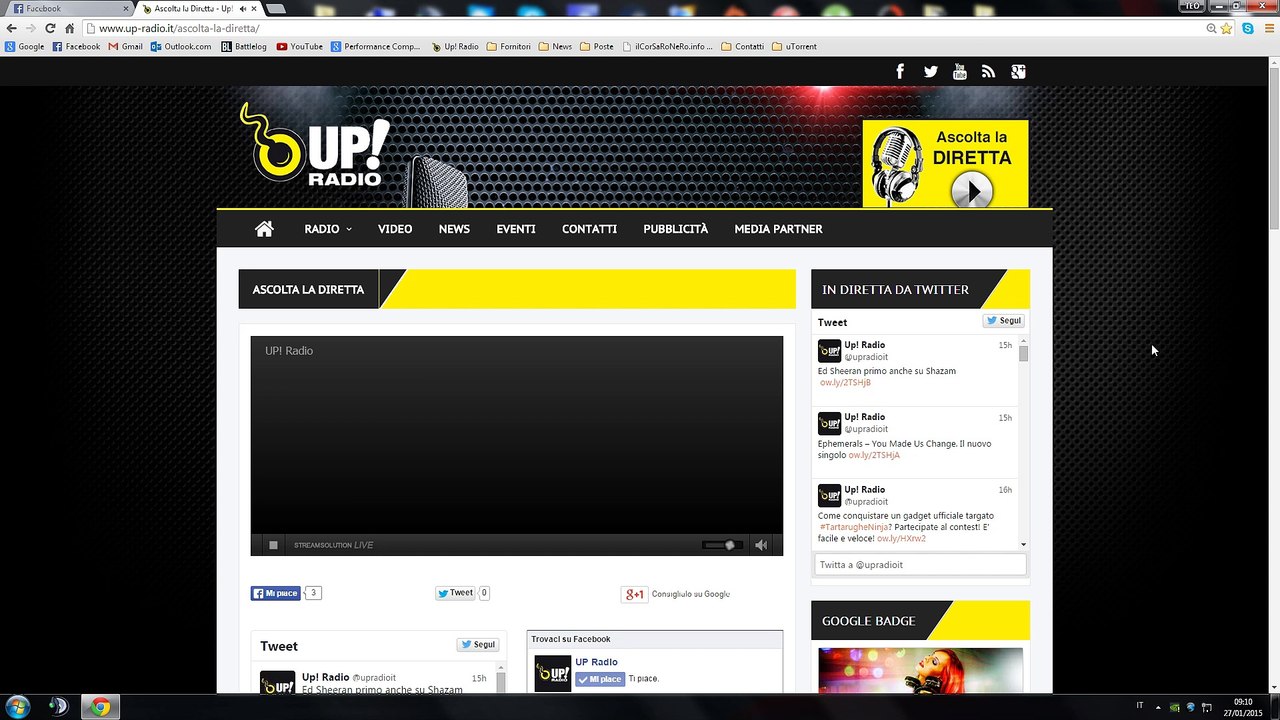Click Segui in the lower Tweet widget
Viewport: 1280px width, 720px height.
click(478, 645)
